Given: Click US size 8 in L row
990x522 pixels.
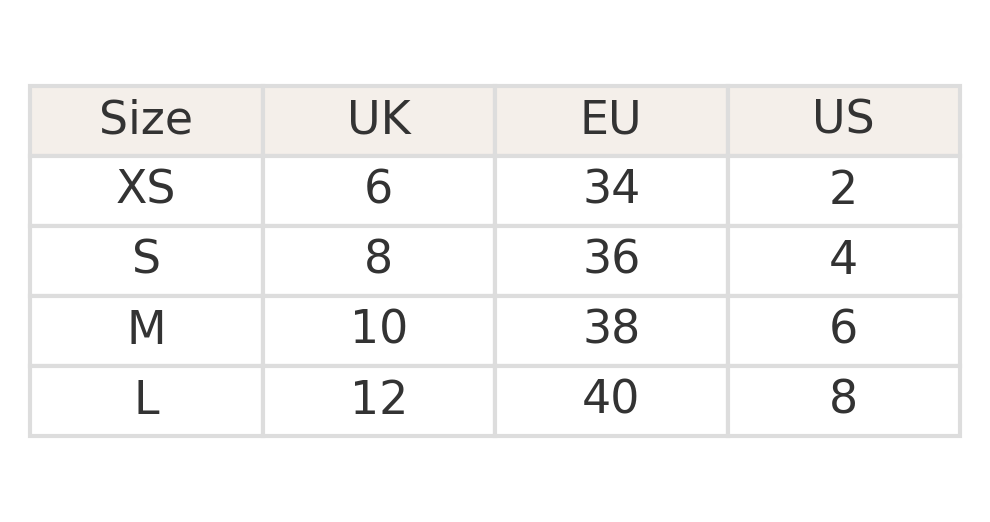Looking at the screenshot, I should tap(843, 399).
